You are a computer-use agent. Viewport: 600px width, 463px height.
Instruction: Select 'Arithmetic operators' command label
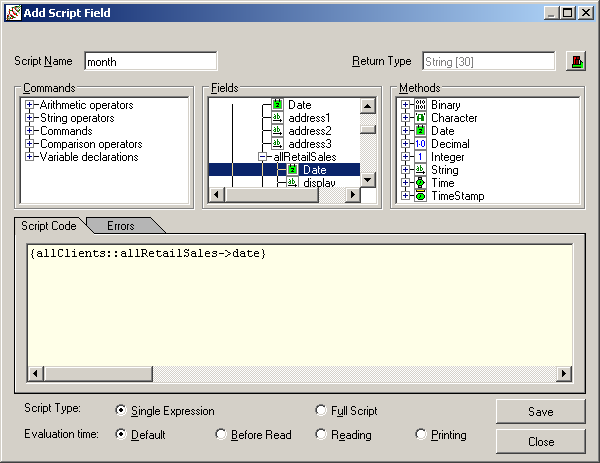click(86, 105)
